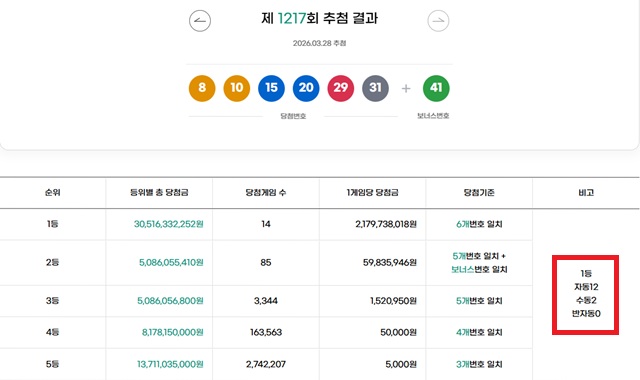Click the blue ball number 20
Viewport: 640px width, 380px height.
pos(306,88)
